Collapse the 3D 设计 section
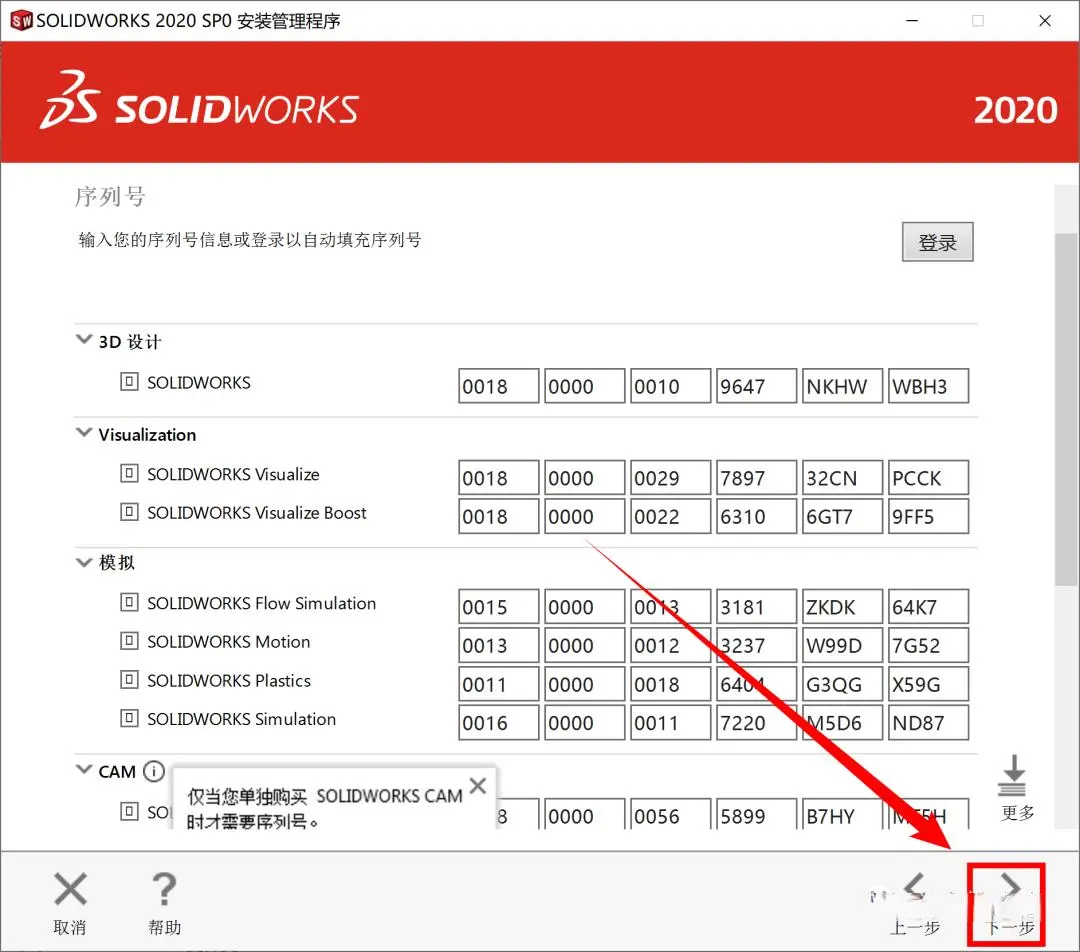 83,340
